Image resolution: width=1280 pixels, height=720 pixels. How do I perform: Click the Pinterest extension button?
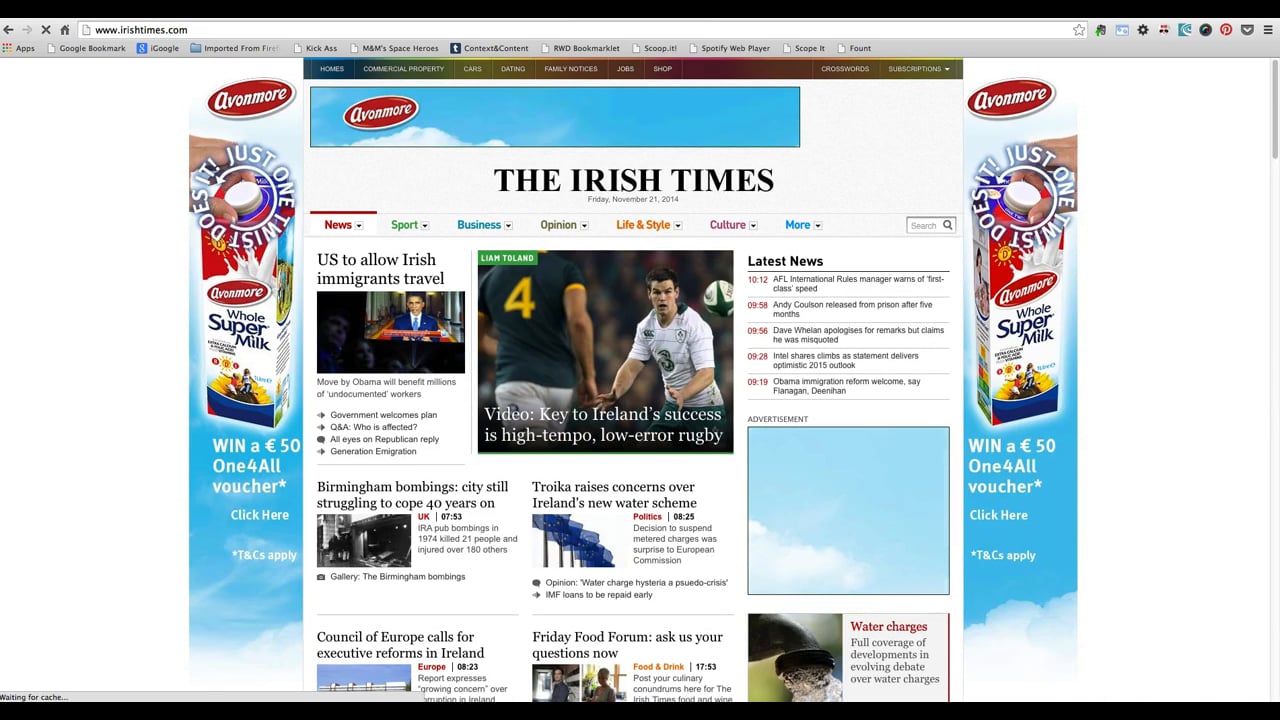[1226, 30]
